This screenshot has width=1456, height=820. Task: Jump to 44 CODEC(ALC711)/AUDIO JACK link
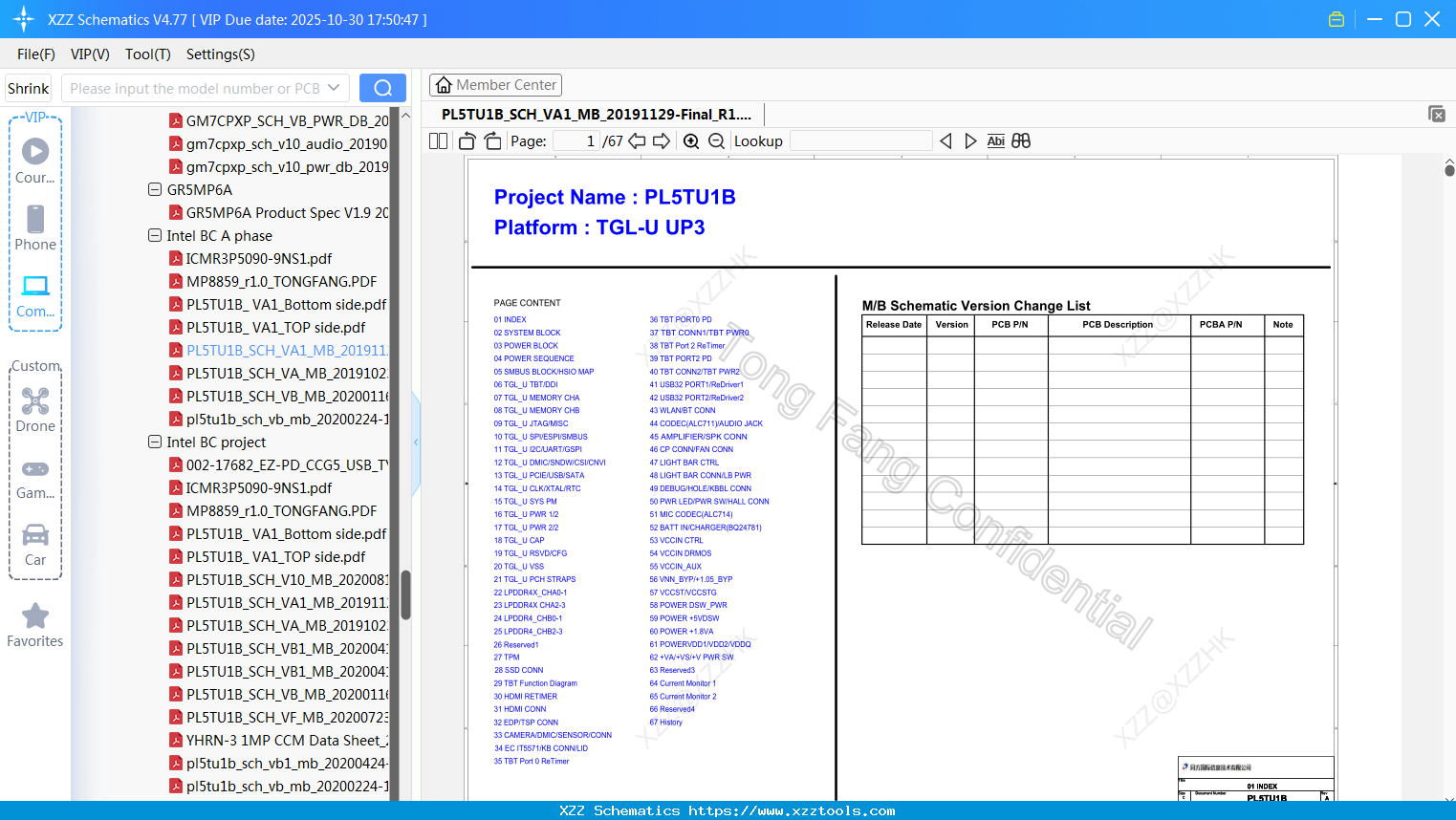pyautogui.click(x=706, y=423)
